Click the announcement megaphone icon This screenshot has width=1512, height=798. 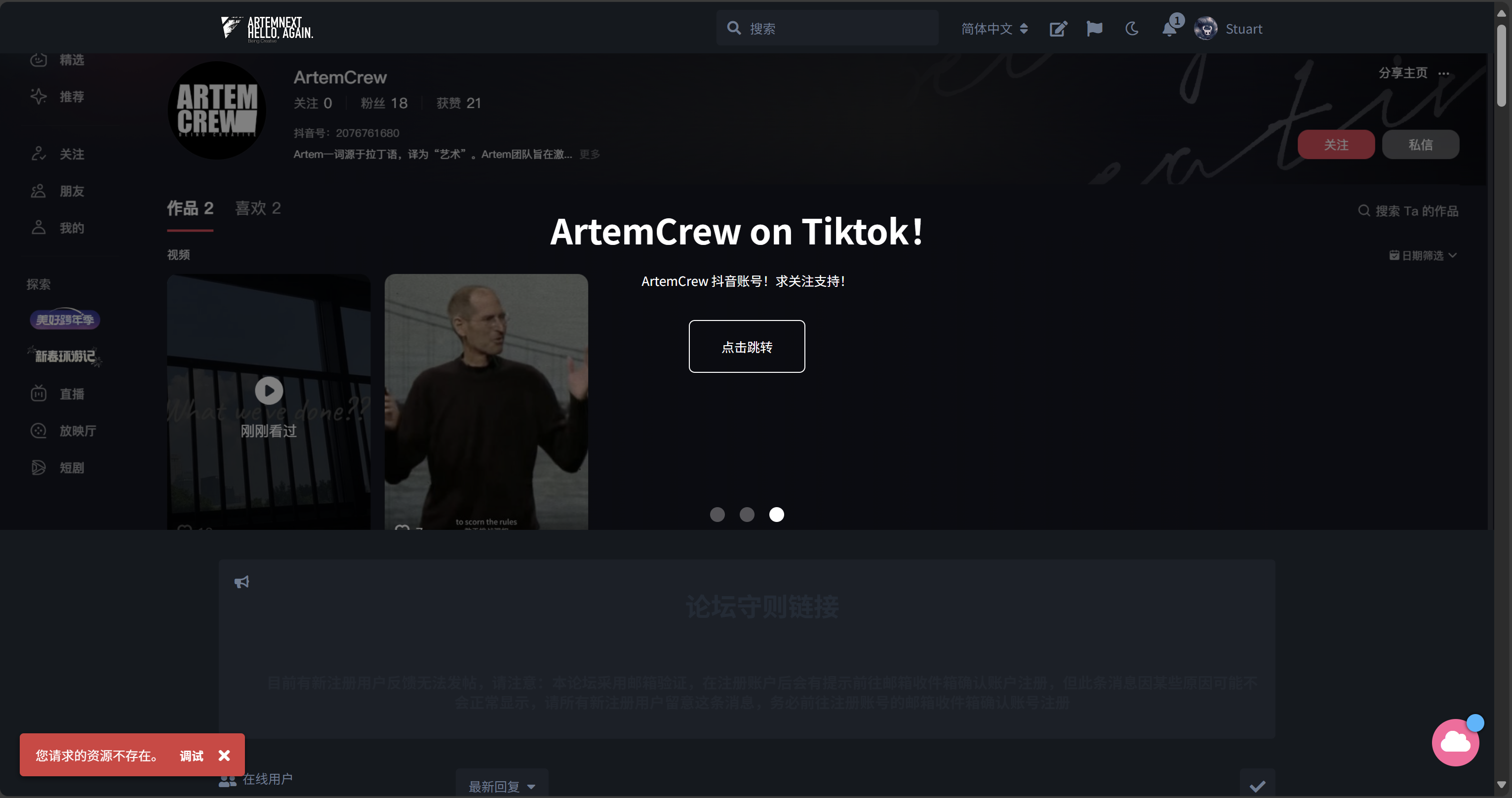[242, 582]
